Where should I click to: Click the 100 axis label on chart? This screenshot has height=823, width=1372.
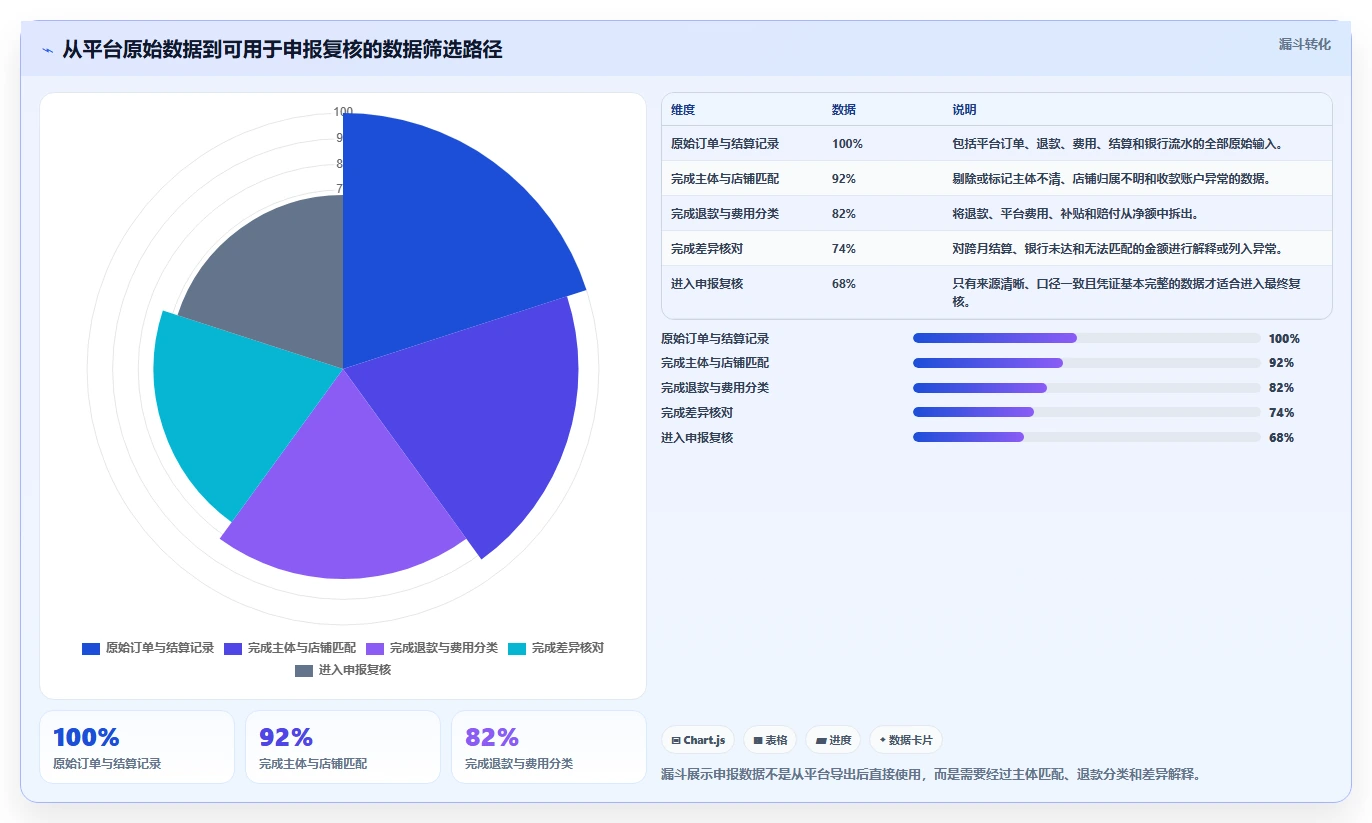(x=343, y=112)
